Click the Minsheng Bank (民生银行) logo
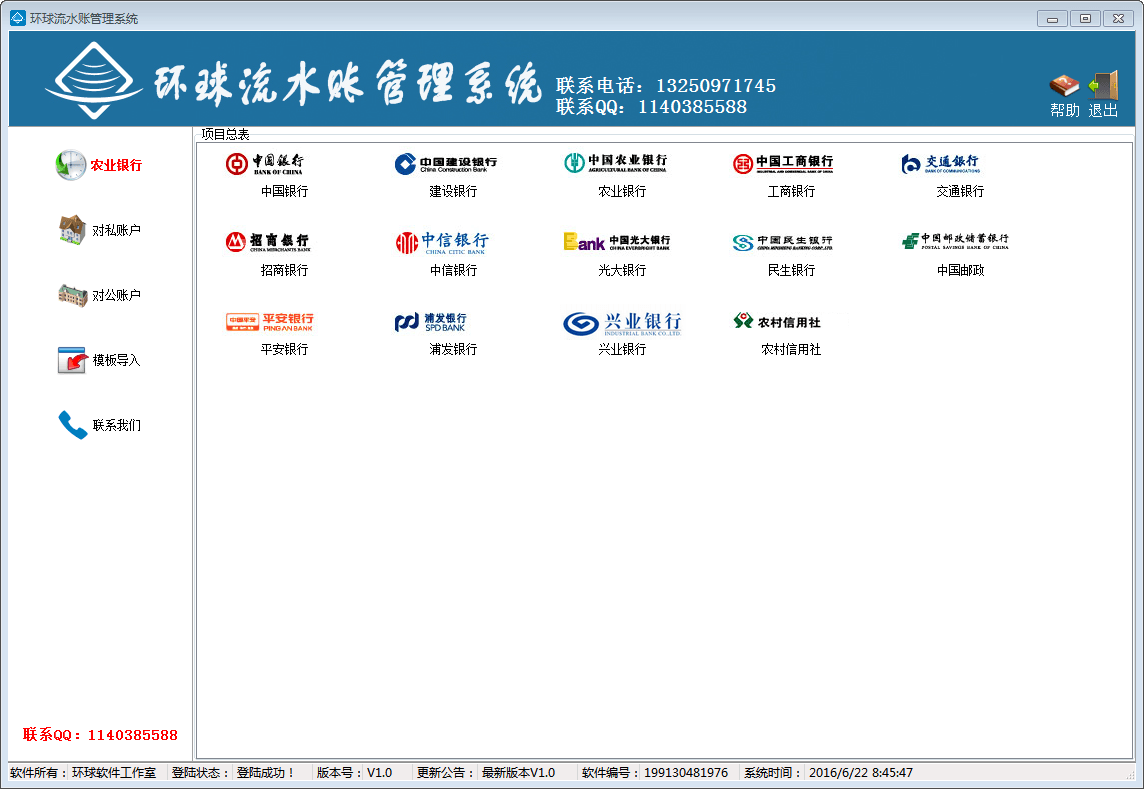 (783, 242)
